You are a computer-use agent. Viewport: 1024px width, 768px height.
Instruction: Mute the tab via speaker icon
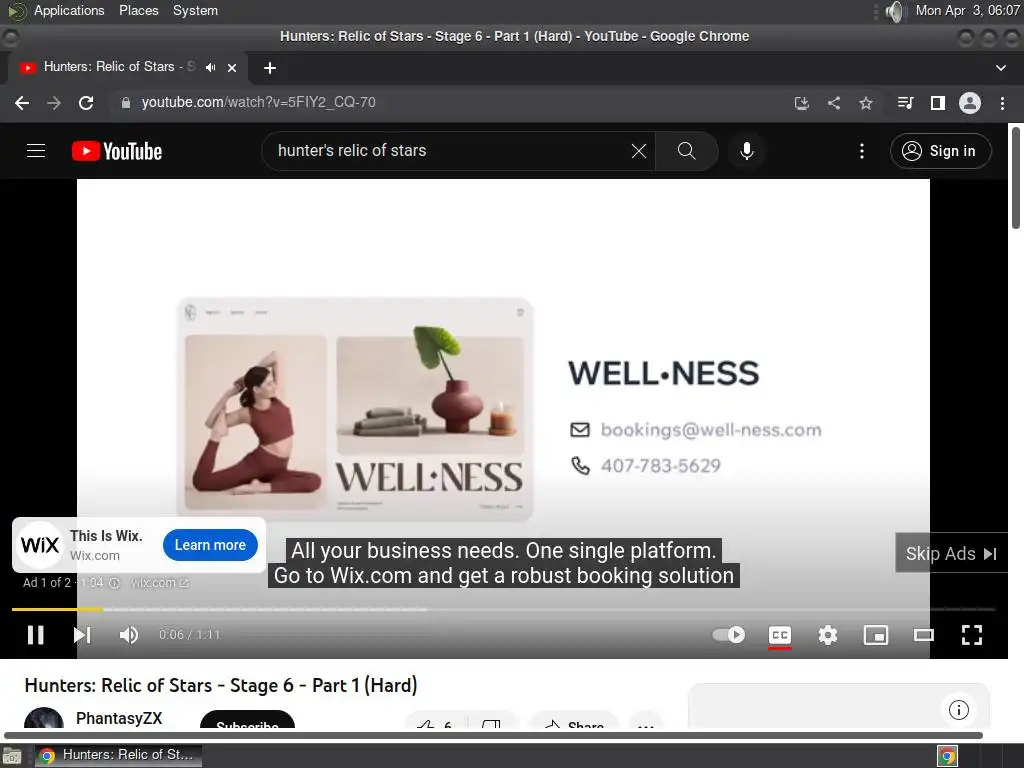210,67
